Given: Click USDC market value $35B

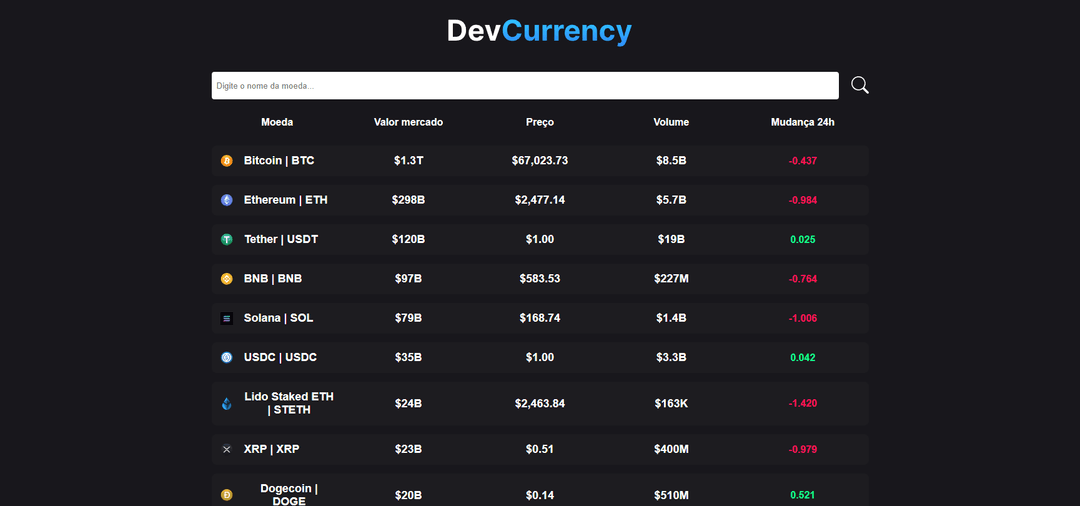Looking at the screenshot, I should tap(408, 357).
